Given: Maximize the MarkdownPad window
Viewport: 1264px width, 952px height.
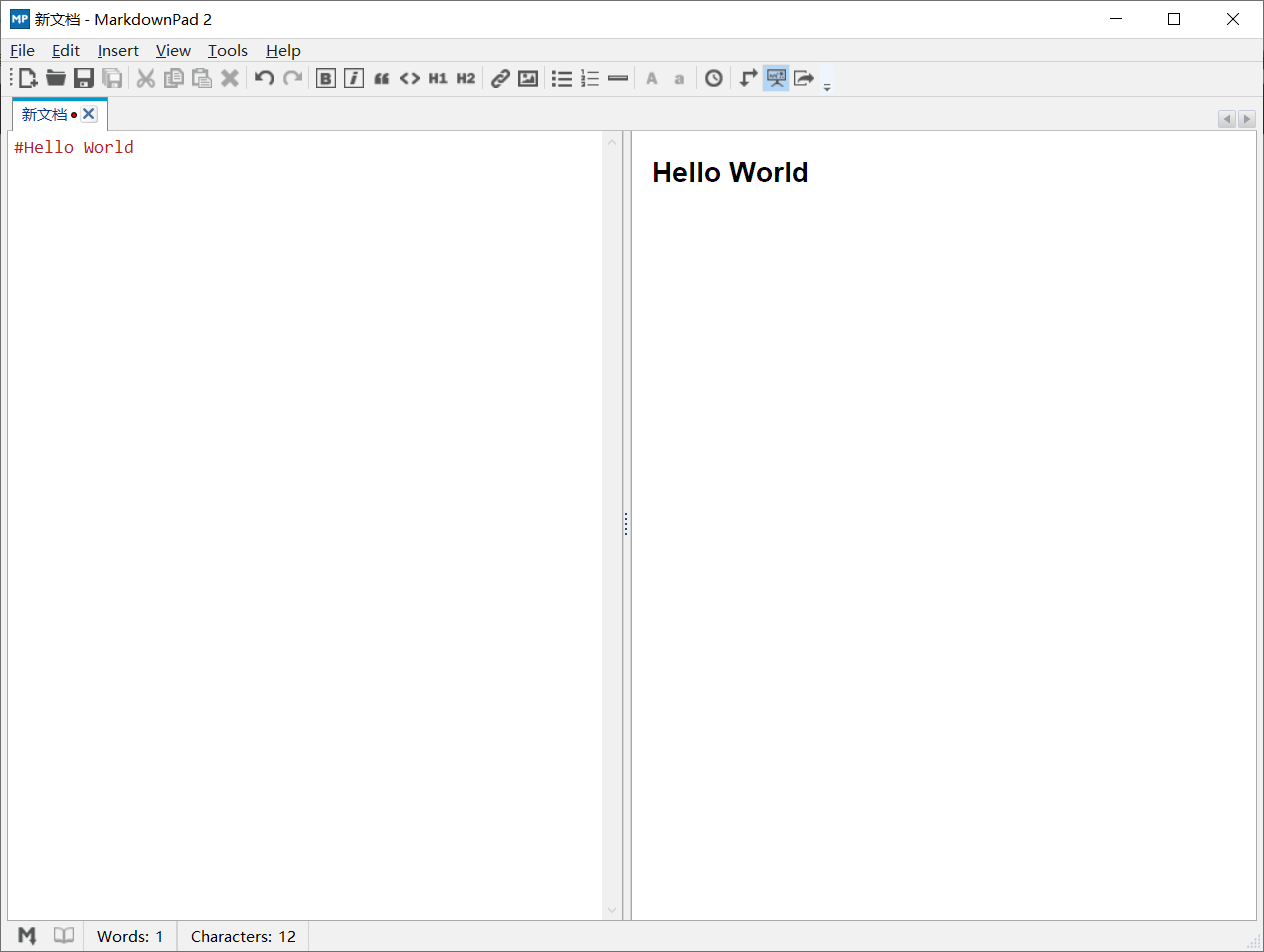Looking at the screenshot, I should (x=1174, y=19).
